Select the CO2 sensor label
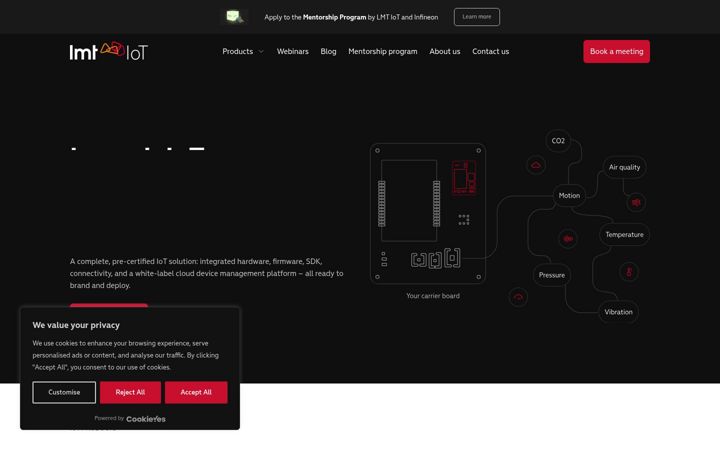The height and width of the screenshot is (450, 720). click(558, 141)
